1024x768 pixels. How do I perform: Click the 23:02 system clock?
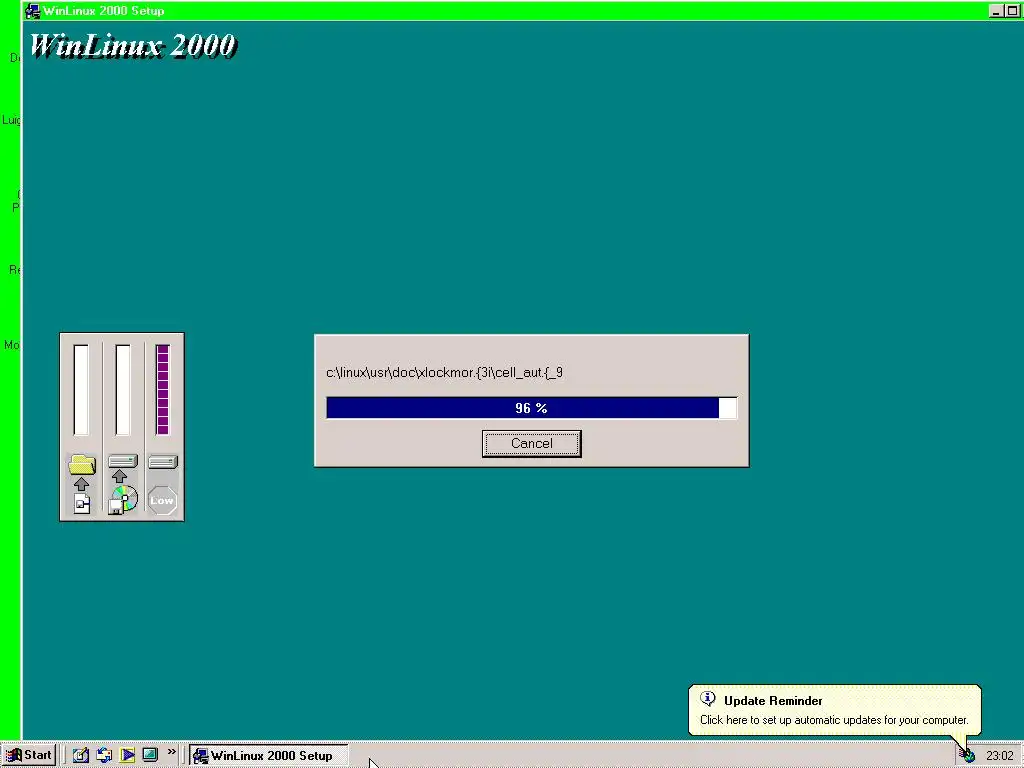(999, 756)
